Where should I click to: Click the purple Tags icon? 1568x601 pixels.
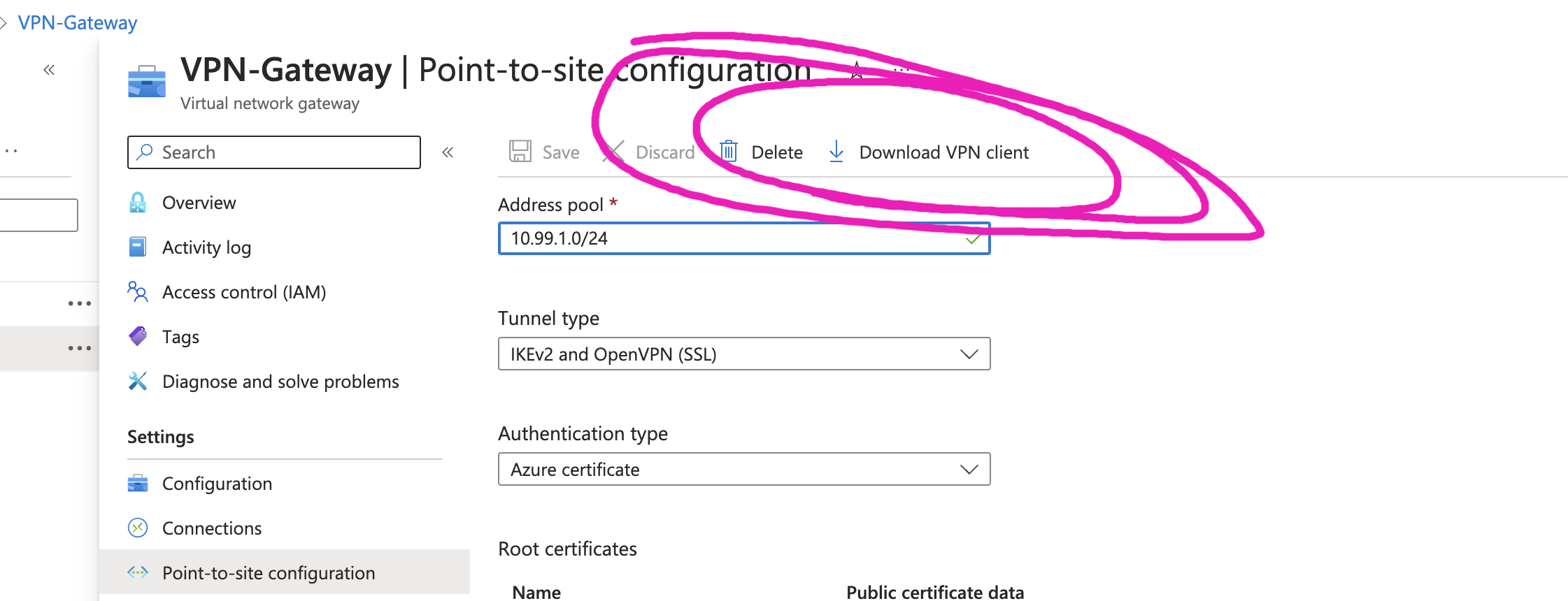tap(138, 336)
